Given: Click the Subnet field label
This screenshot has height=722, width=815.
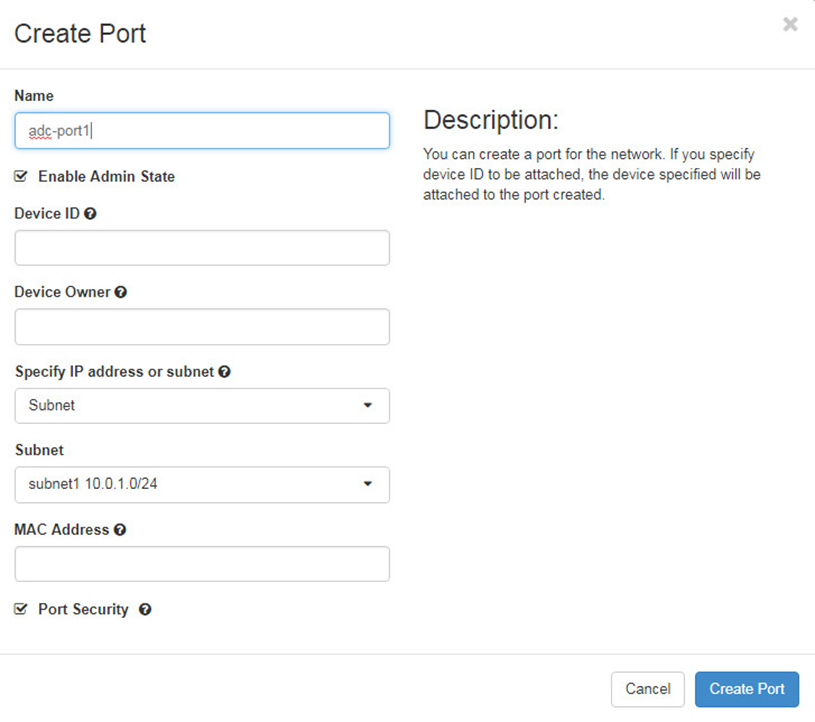Looking at the screenshot, I should click(x=39, y=450).
